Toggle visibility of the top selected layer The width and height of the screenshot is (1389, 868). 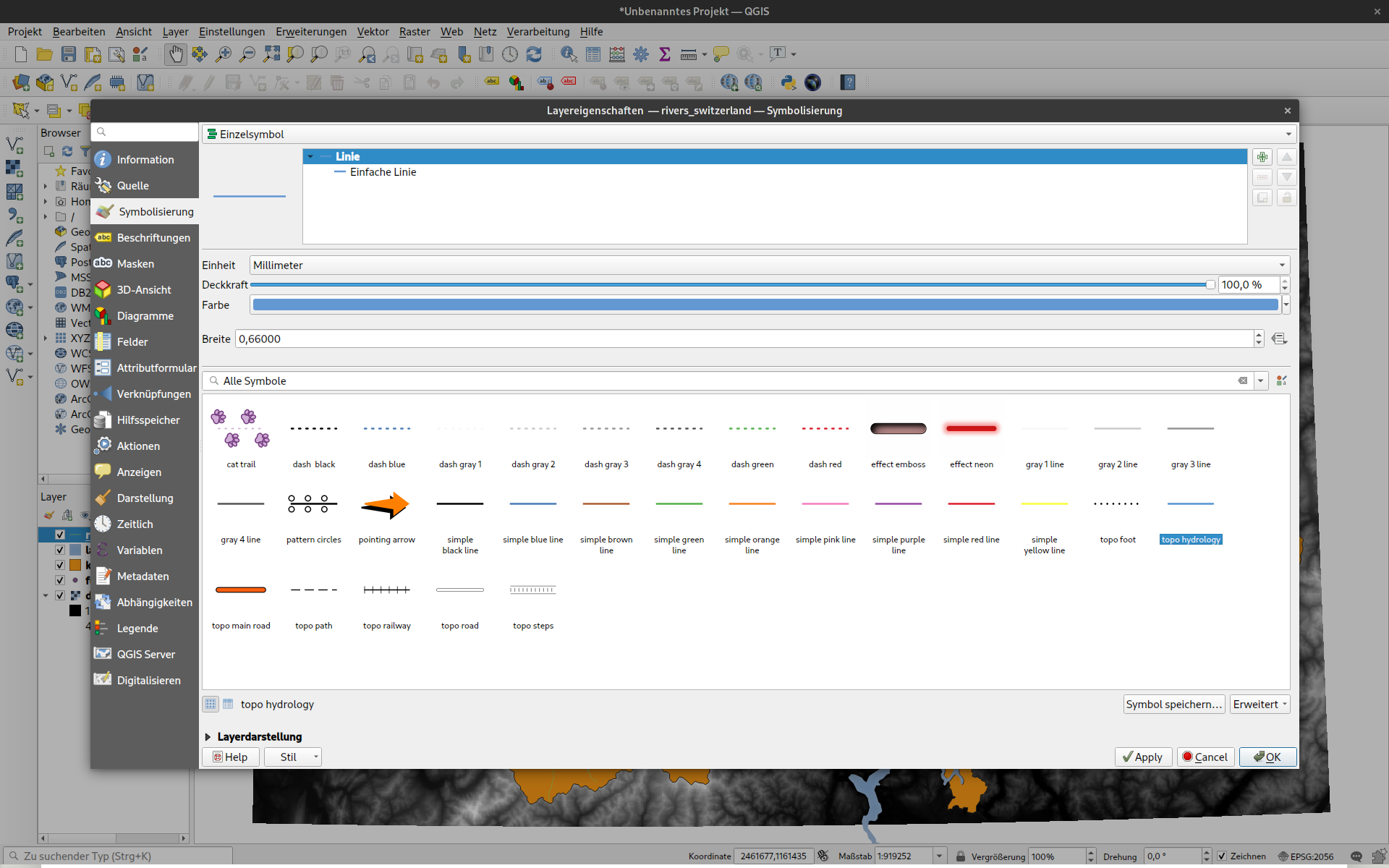(60, 535)
